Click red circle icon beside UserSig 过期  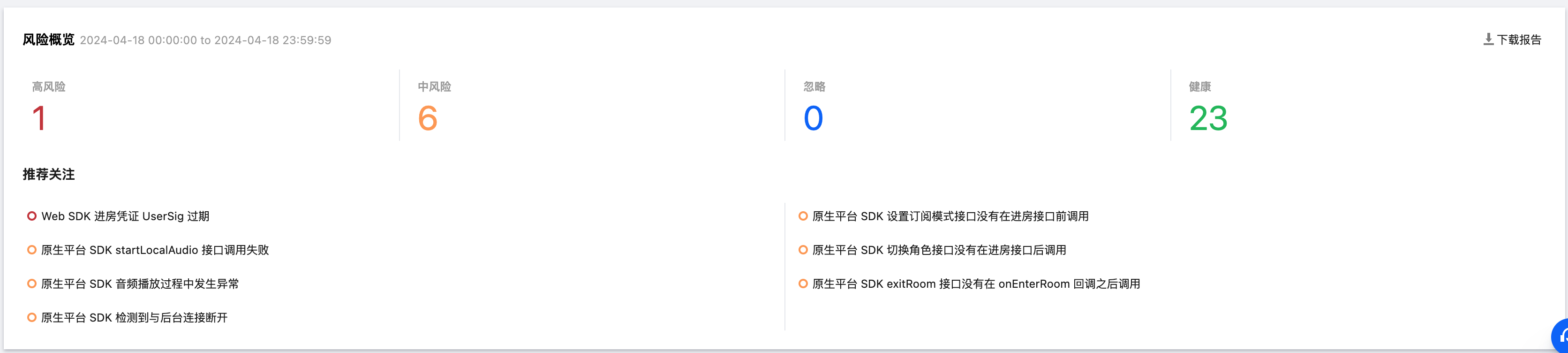(32, 216)
